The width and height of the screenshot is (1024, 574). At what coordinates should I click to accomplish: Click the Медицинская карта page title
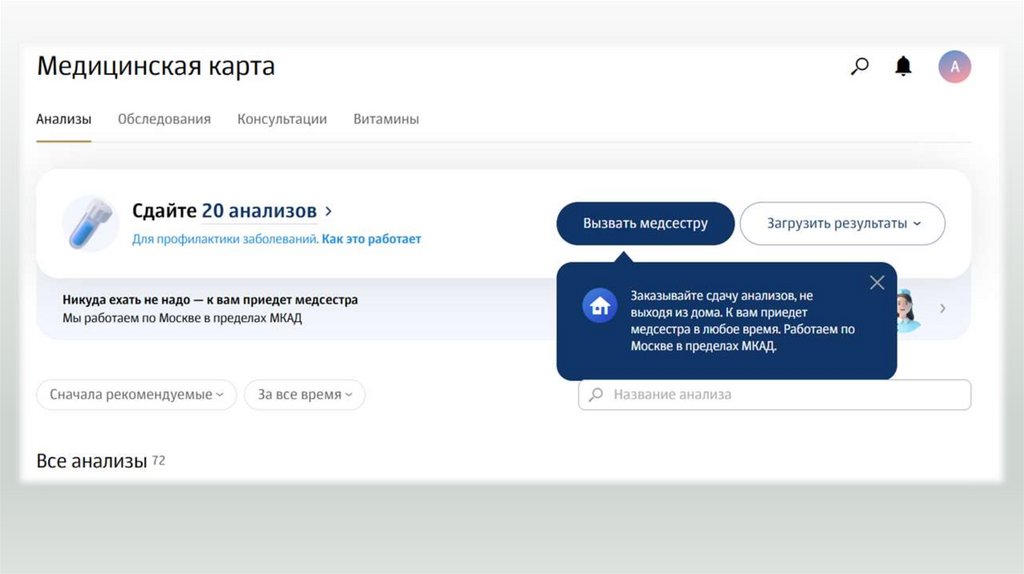pyautogui.click(x=155, y=67)
